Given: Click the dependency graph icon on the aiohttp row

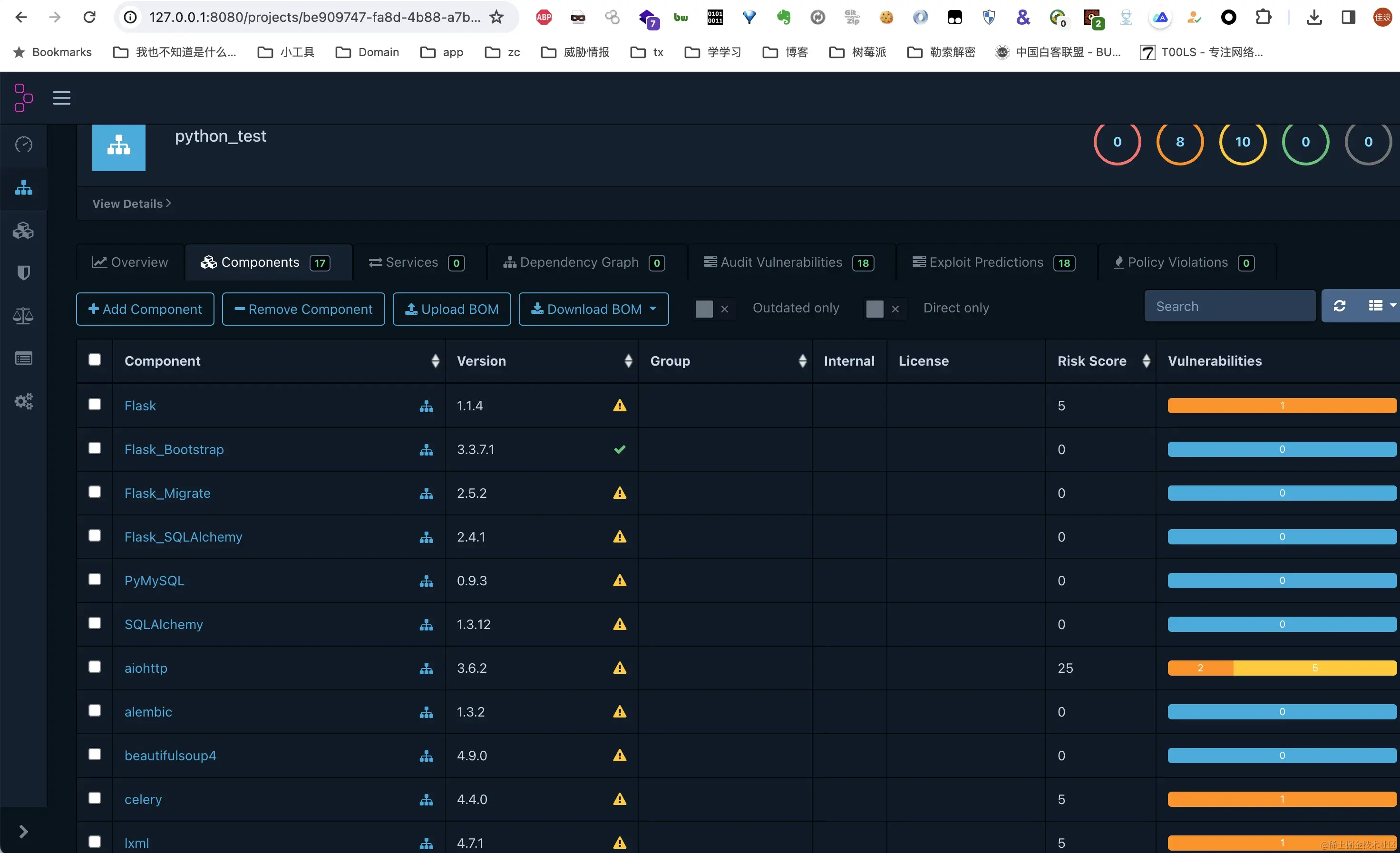Looking at the screenshot, I should coord(426,669).
